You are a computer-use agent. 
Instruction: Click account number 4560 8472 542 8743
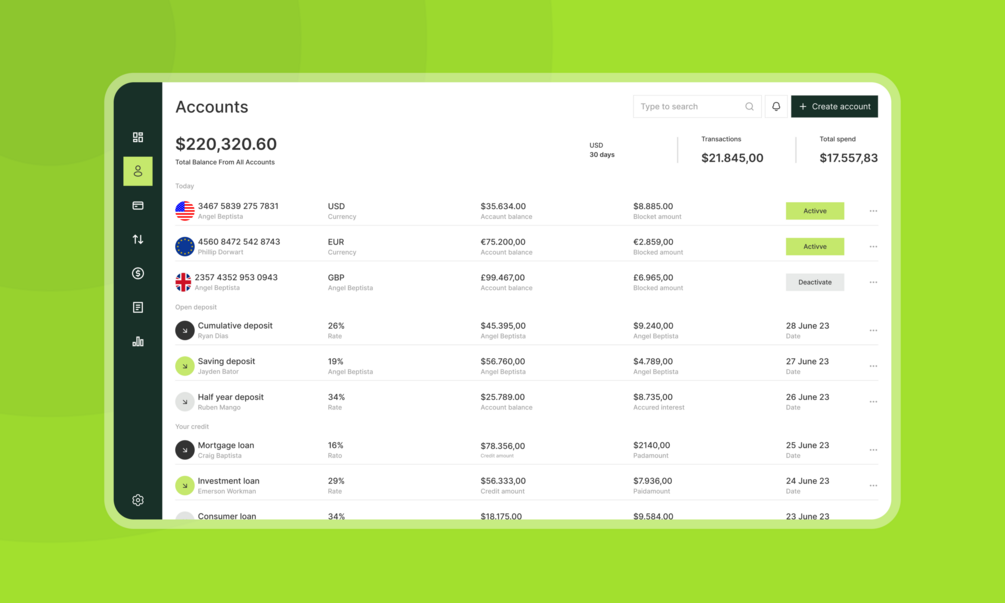click(x=238, y=242)
